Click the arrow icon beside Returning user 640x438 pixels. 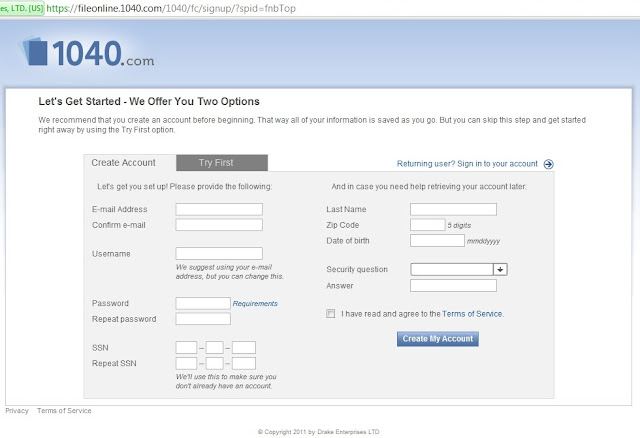(549, 164)
